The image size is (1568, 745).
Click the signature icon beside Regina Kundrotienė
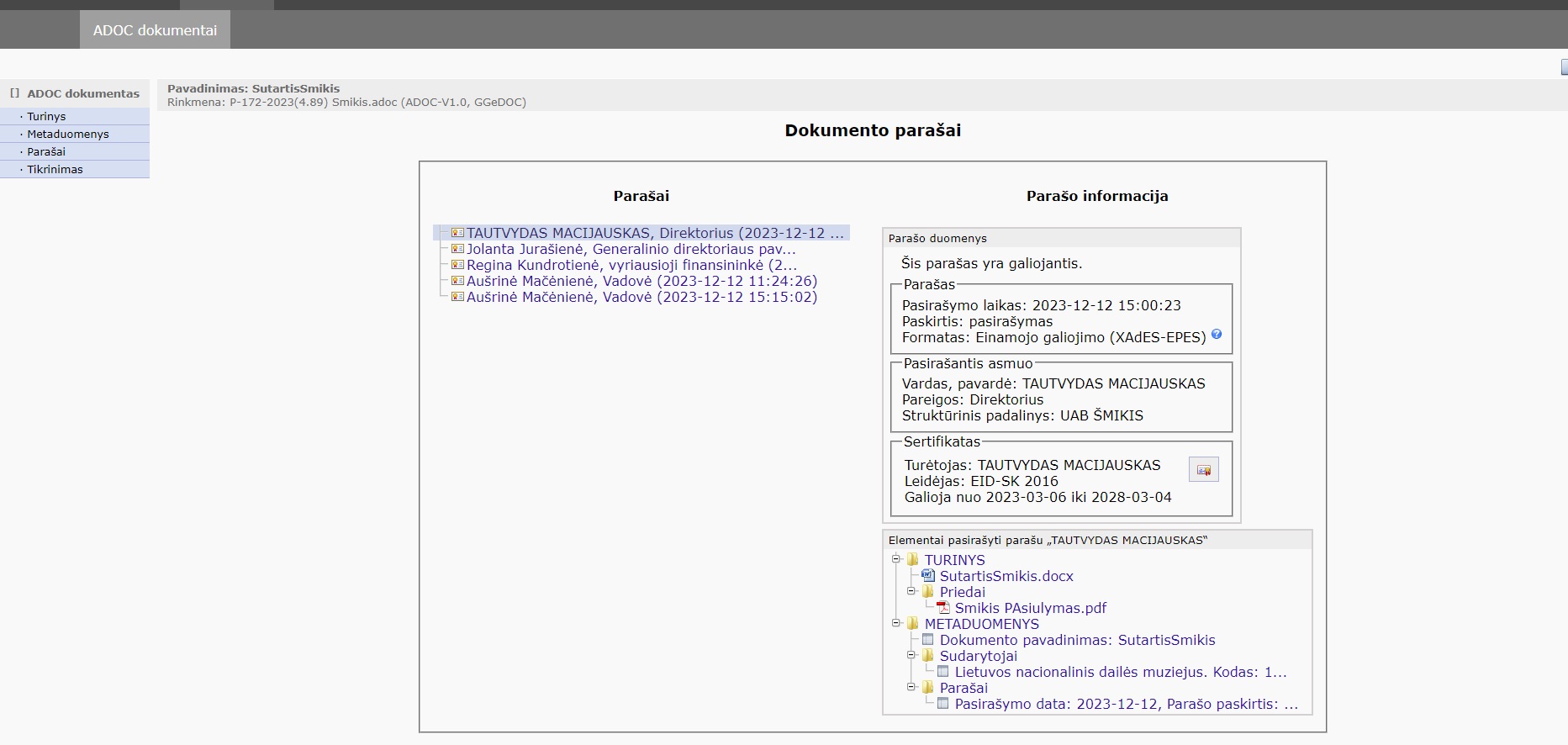pyautogui.click(x=457, y=265)
